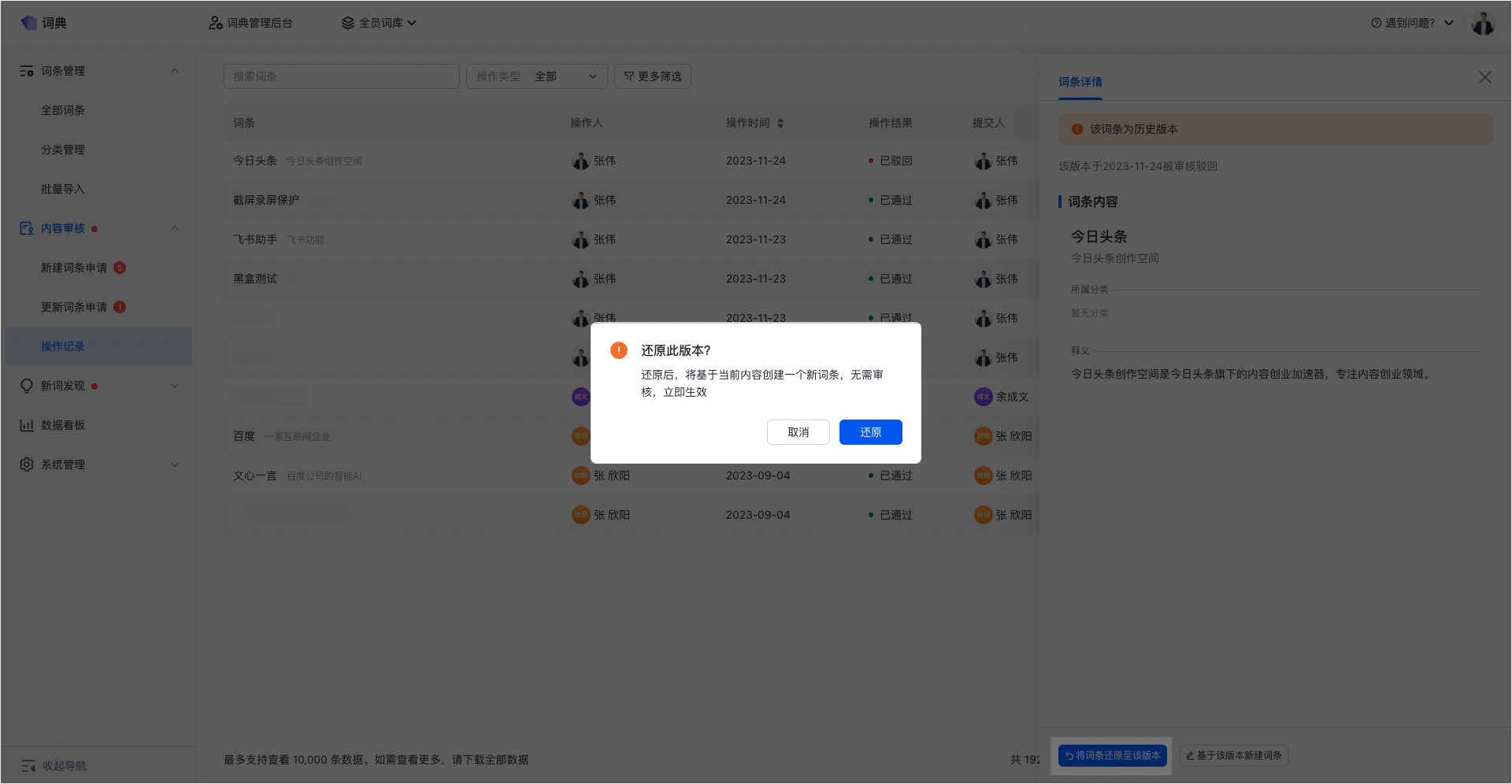Collapse the 内容审核 section chevron
This screenshot has width=1512, height=784.
click(x=175, y=228)
